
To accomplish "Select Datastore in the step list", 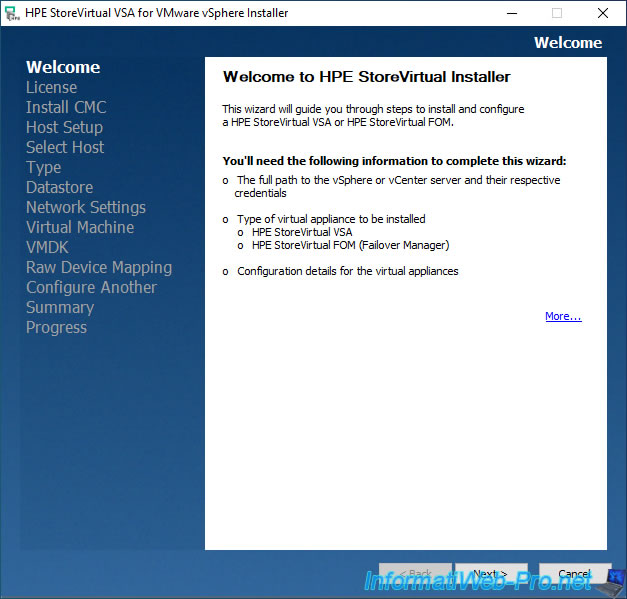I will [x=59, y=187].
